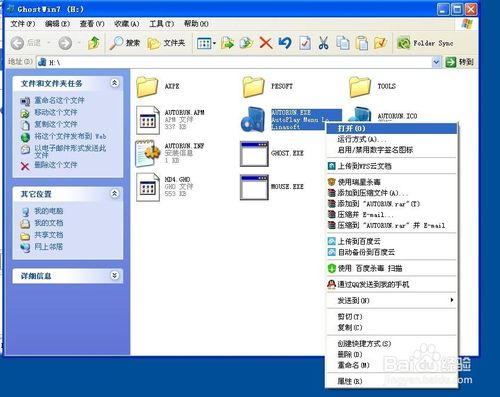Open the 工具(T) menu
Viewport: 500px width, 397px height.
coord(161,24)
